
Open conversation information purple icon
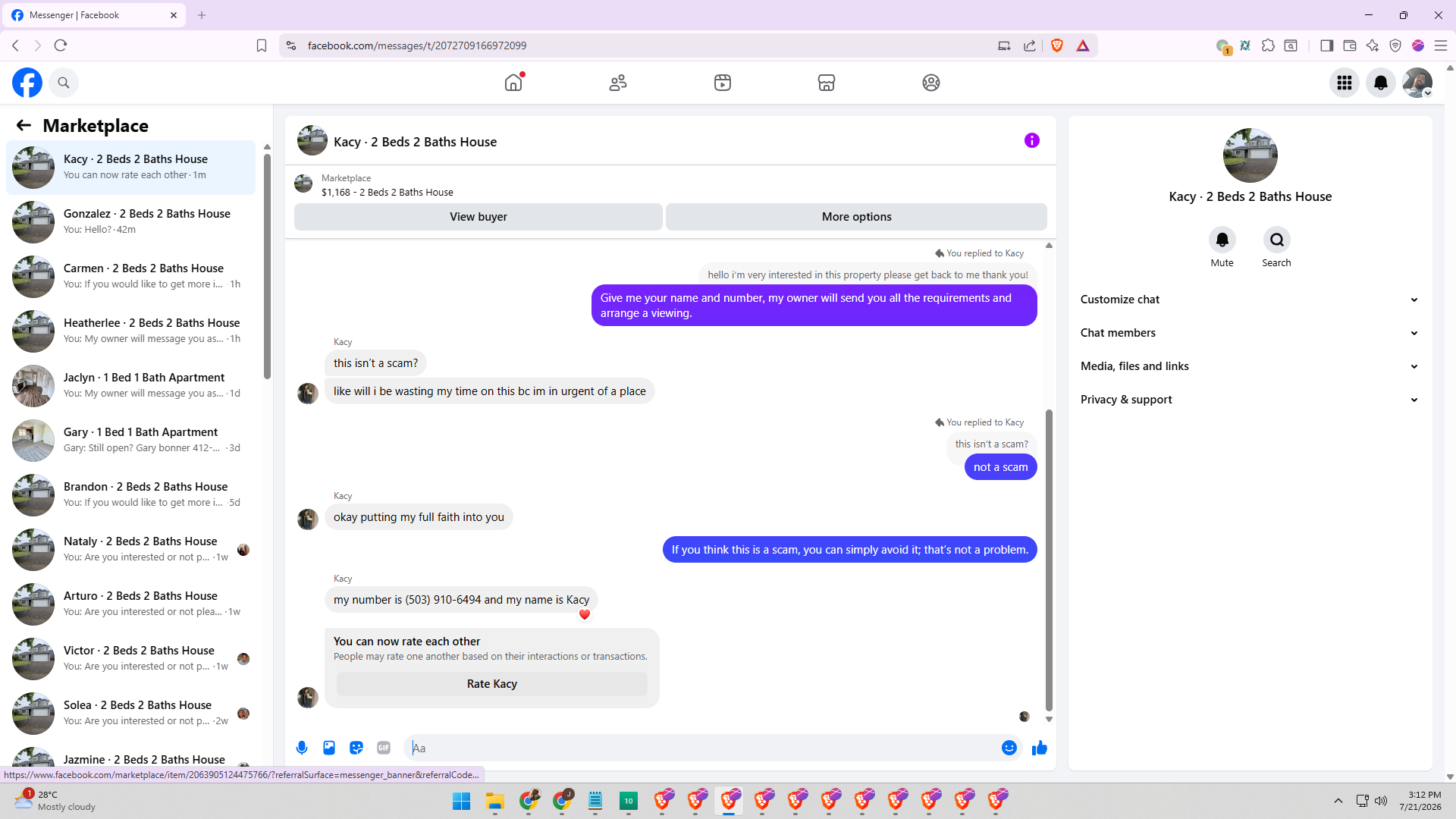(x=1032, y=140)
